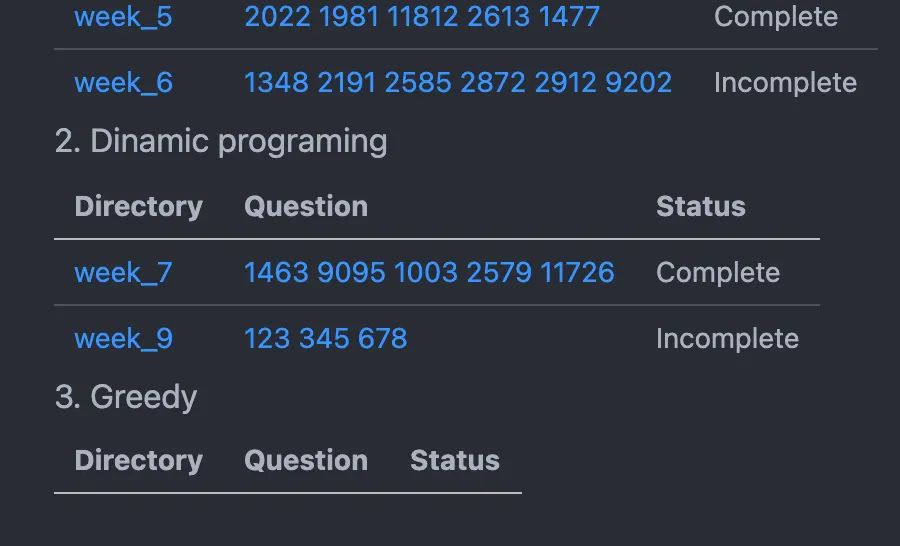Open question 345 link
Image resolution: width=900 pixels, height=546 pixels.
pyautogui.click(x=324, y=338)
